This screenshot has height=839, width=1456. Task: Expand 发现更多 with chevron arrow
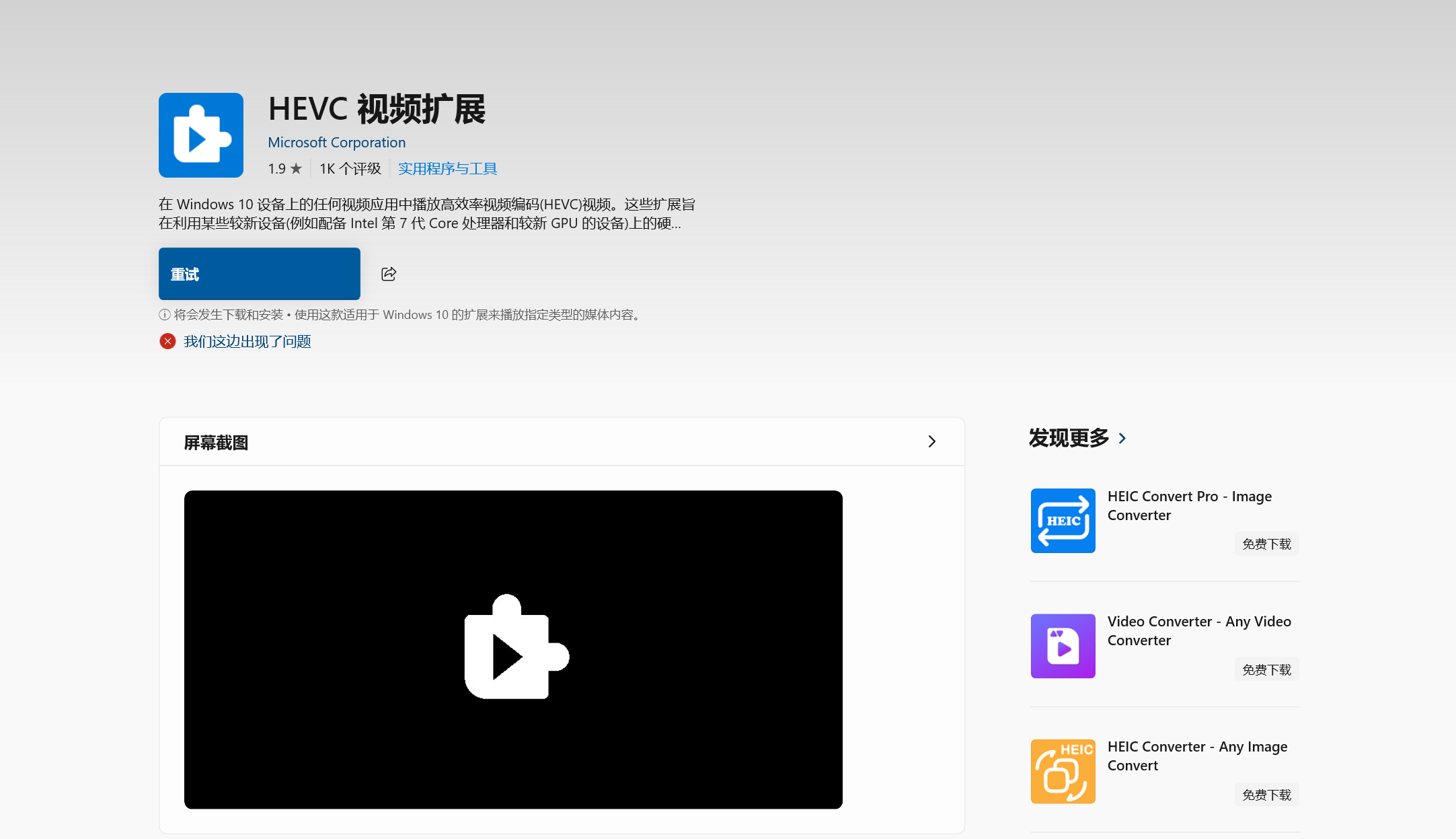pos(1122,439)
